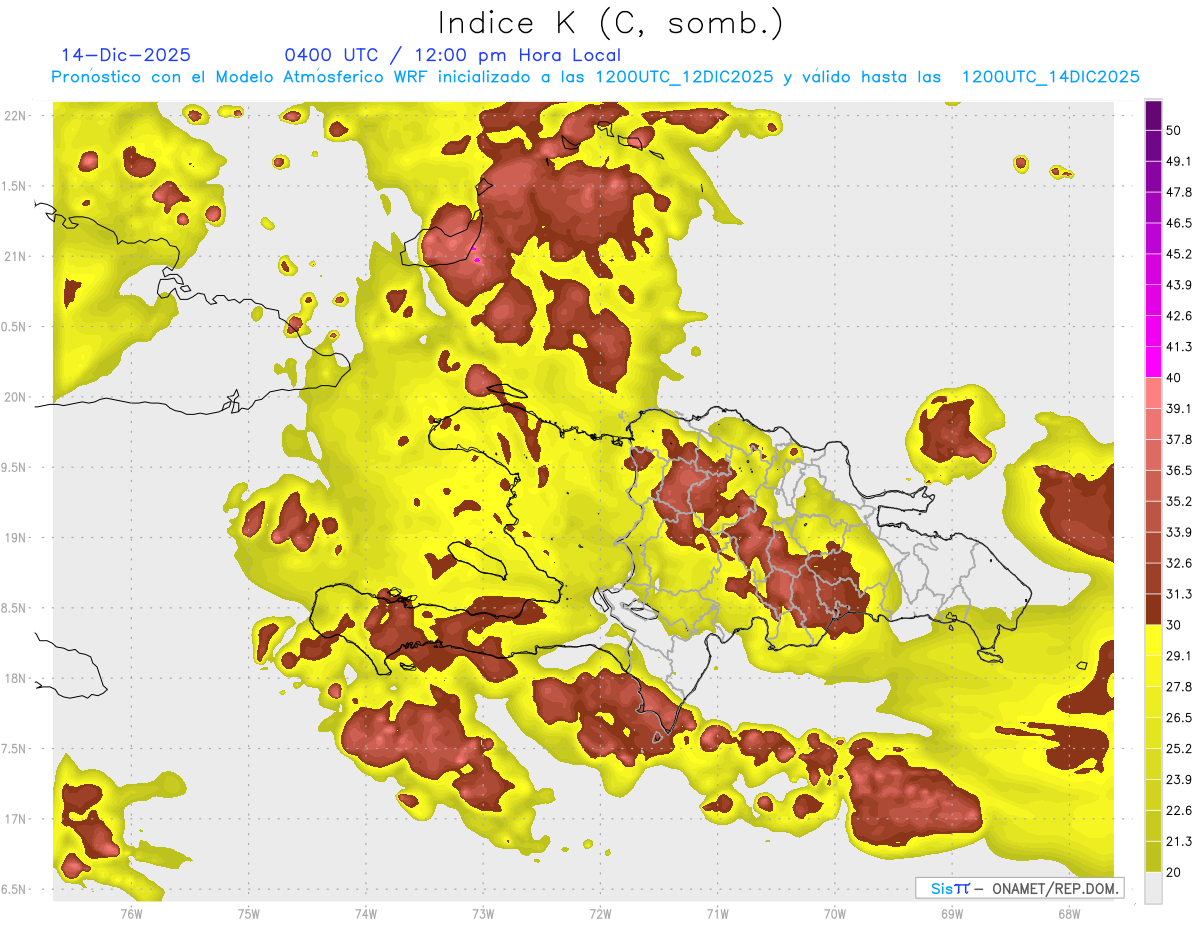Image resolution: width=1200 pixels, height=927 pixels.
Task: Click the "1.5N" latitude axis label
Action: pos(15,186)
